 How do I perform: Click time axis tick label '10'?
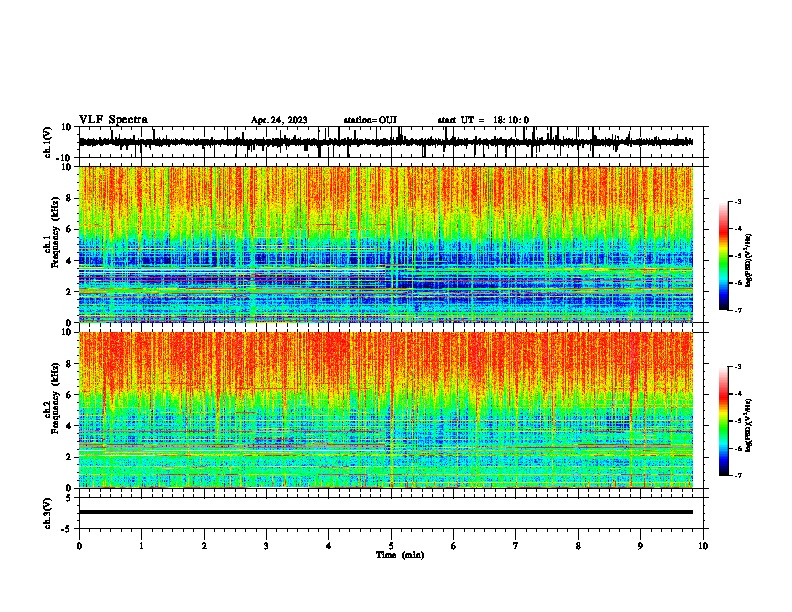pyautogui.click(x=703, y=546)
